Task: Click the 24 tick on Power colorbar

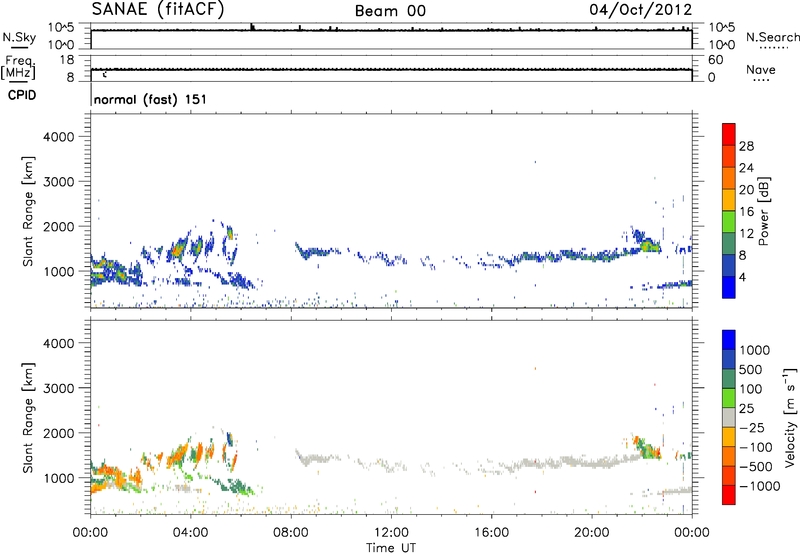Action: (746, 168)
